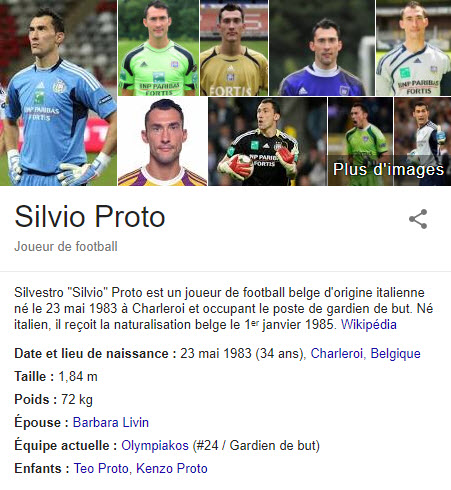The height and width of the screenshot is (490, 451).
Task: Open the Teo Proto link
Action: pyautogui.click(x=101, y=468)
